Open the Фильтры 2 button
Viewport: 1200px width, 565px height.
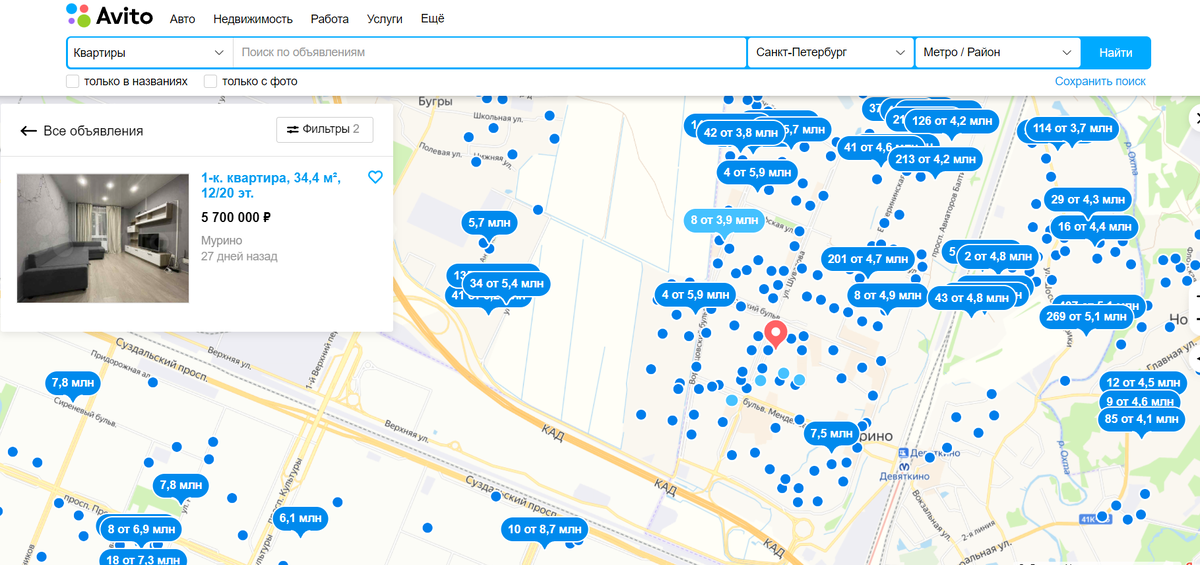[324, 130]
